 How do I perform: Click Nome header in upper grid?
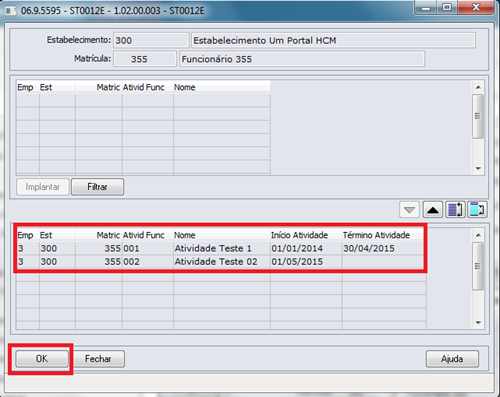[x=222, y=87]
